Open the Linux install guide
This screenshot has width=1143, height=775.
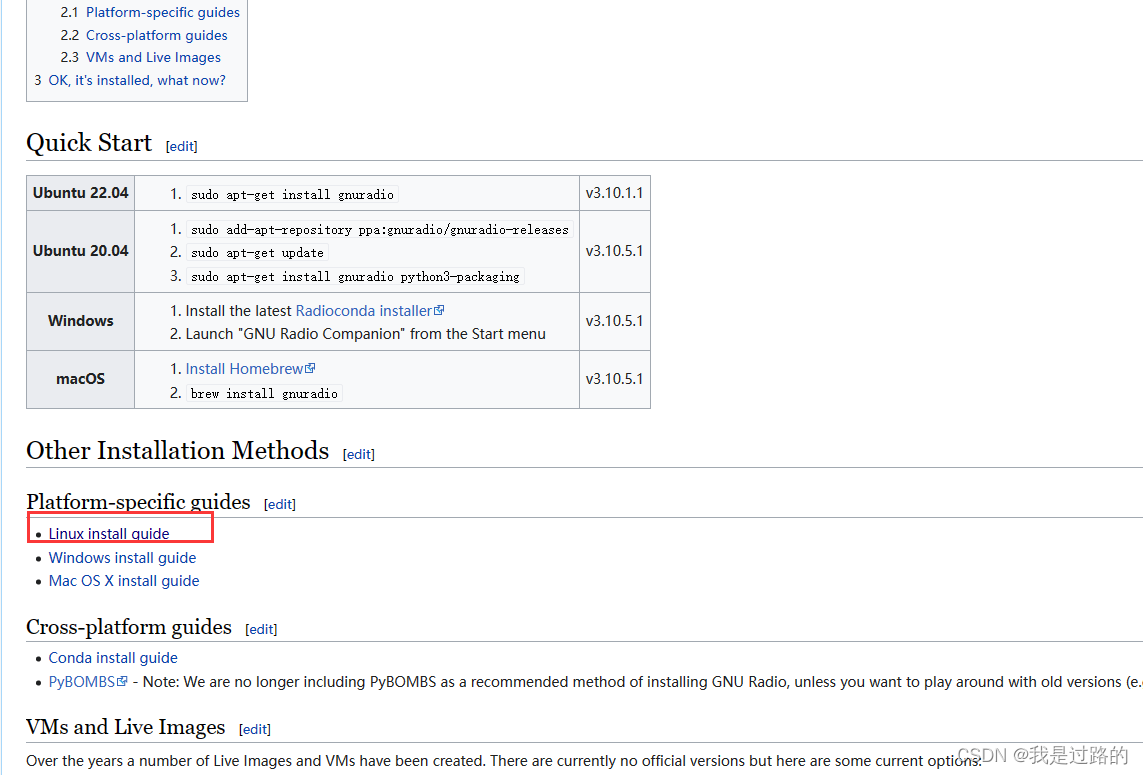tap(109, 534)
